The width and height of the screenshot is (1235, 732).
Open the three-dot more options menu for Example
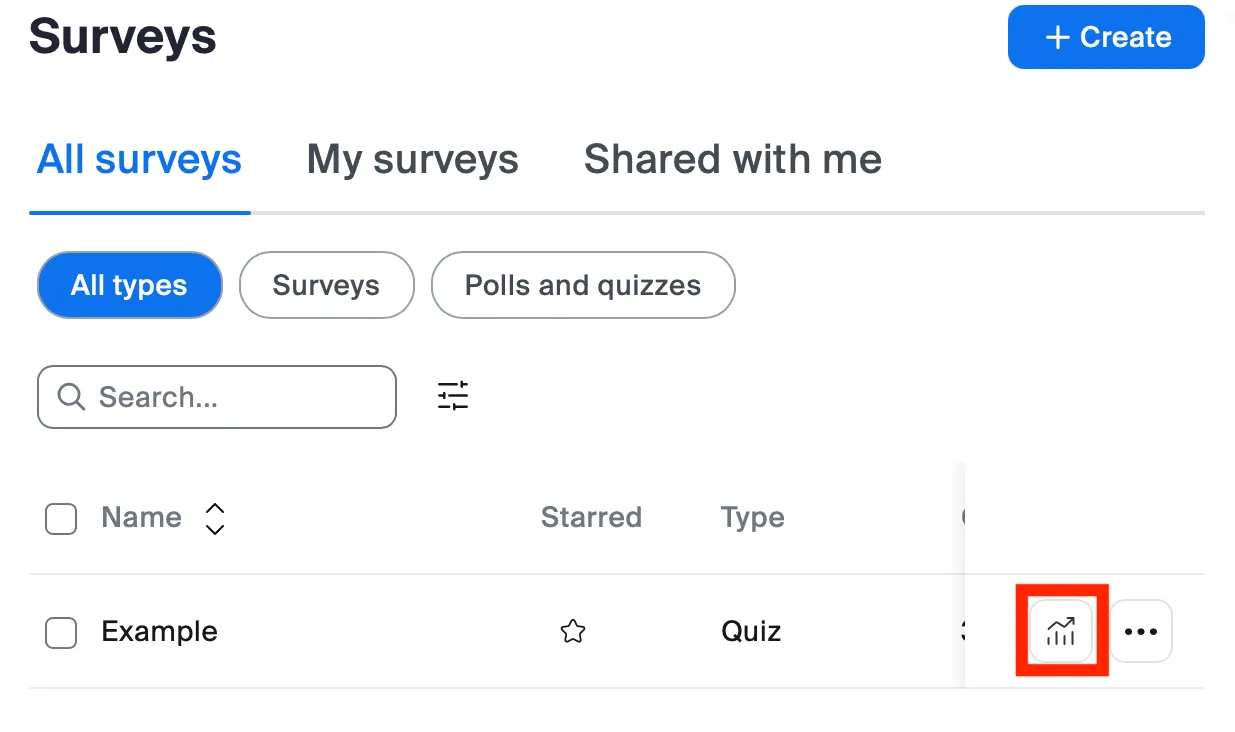click(1141, 631)
